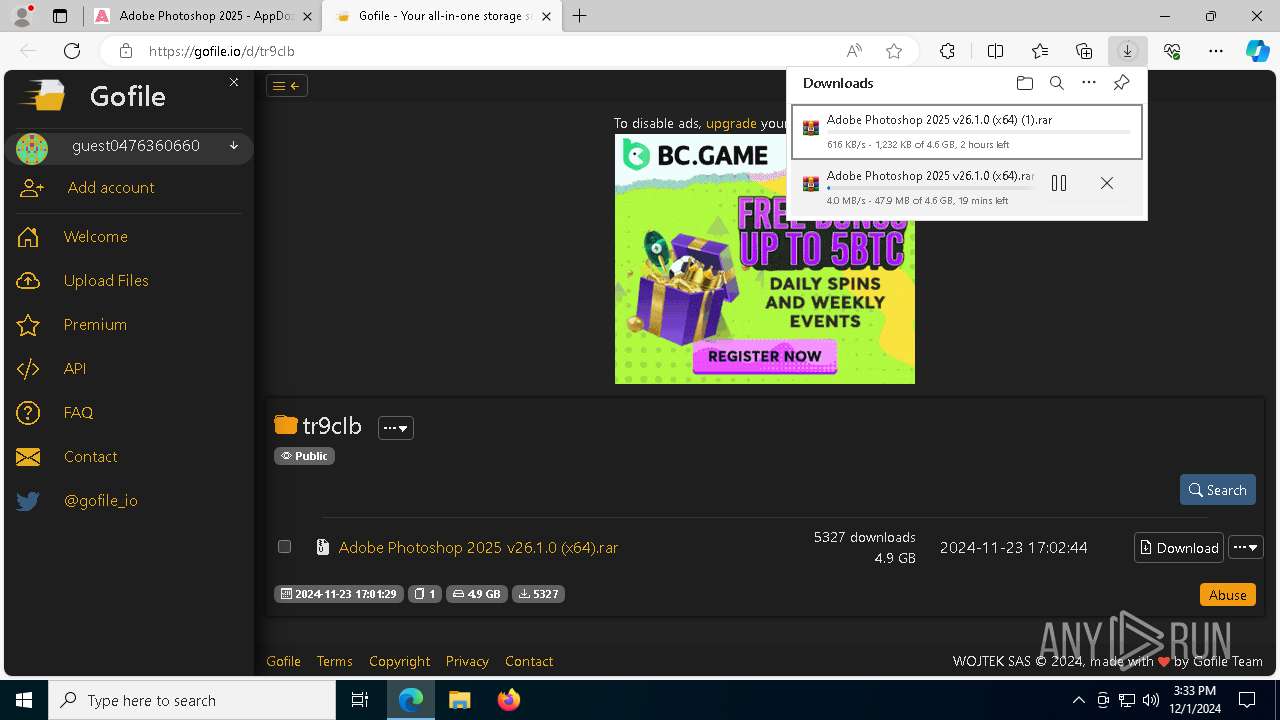The image size is (1280, 720).
Task: Collapse sidebar with menu arrow button
Action: point(287,86)
